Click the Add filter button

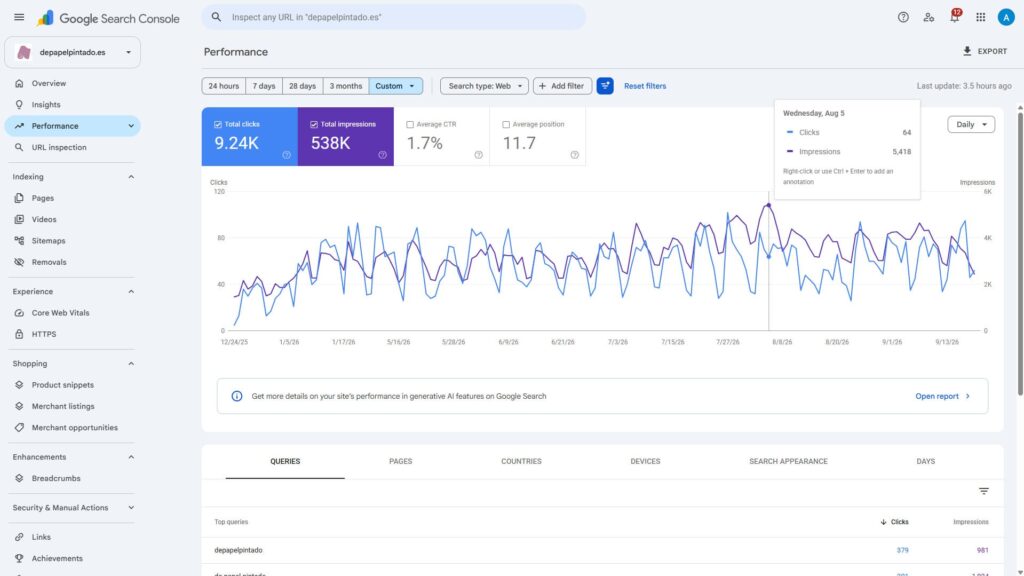(x=562, y=86)
